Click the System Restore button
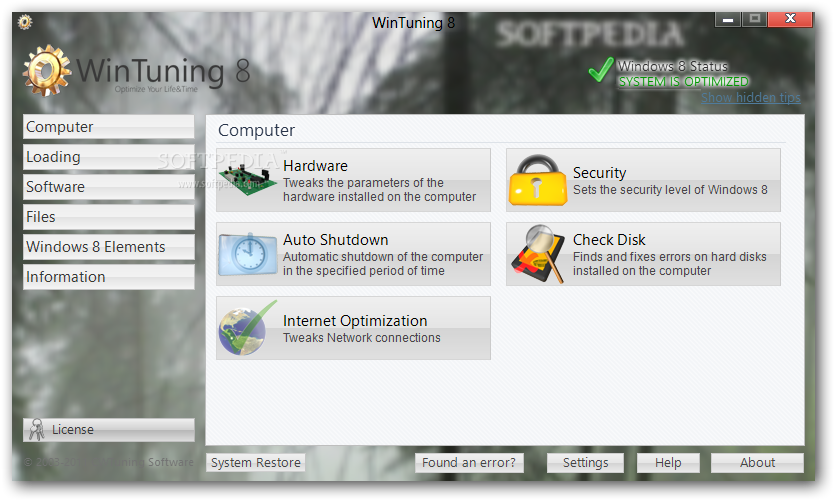Screen dimensions: 835x501 click(256, 463)
